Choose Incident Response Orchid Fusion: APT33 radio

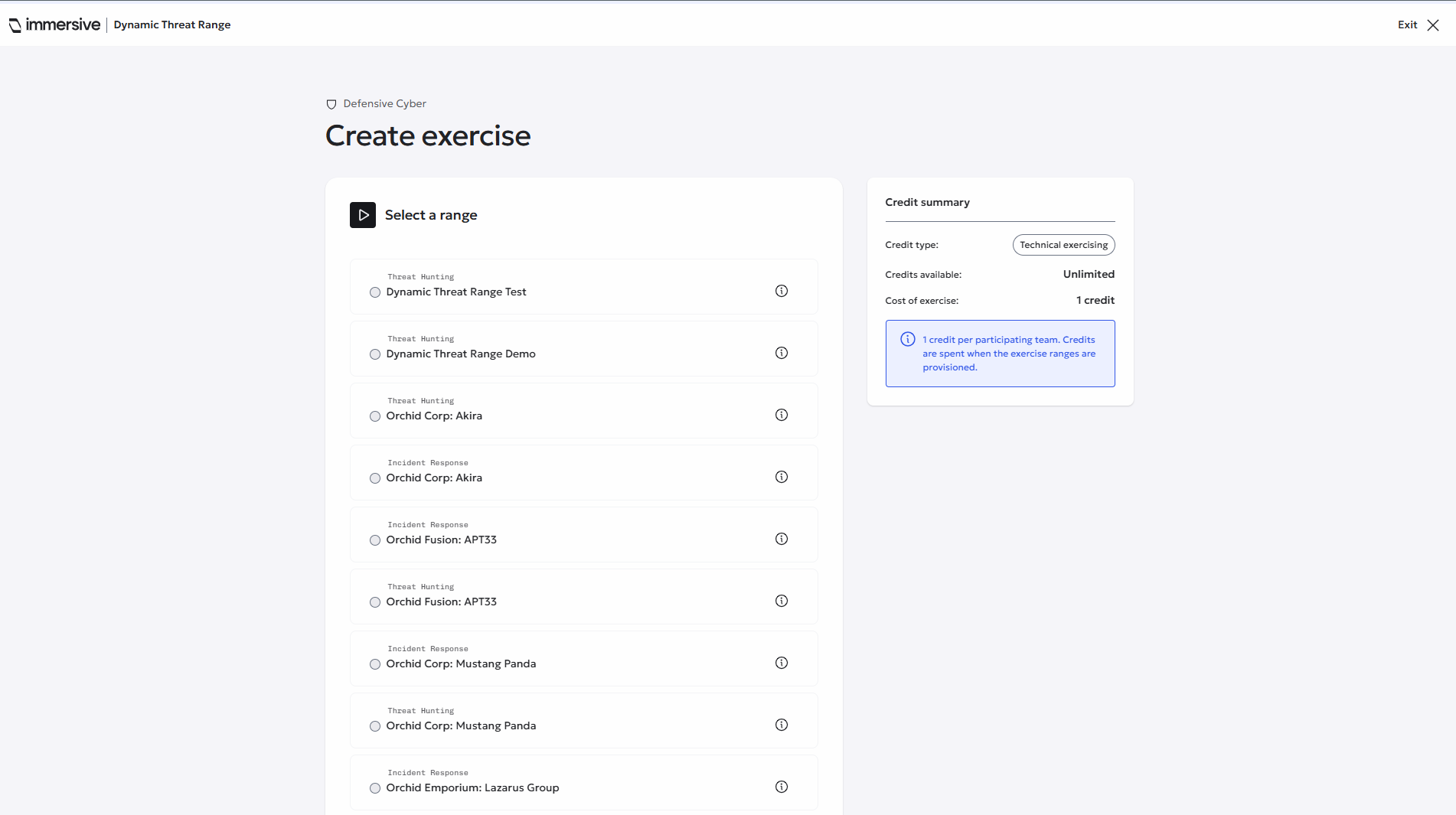point(375,540)
